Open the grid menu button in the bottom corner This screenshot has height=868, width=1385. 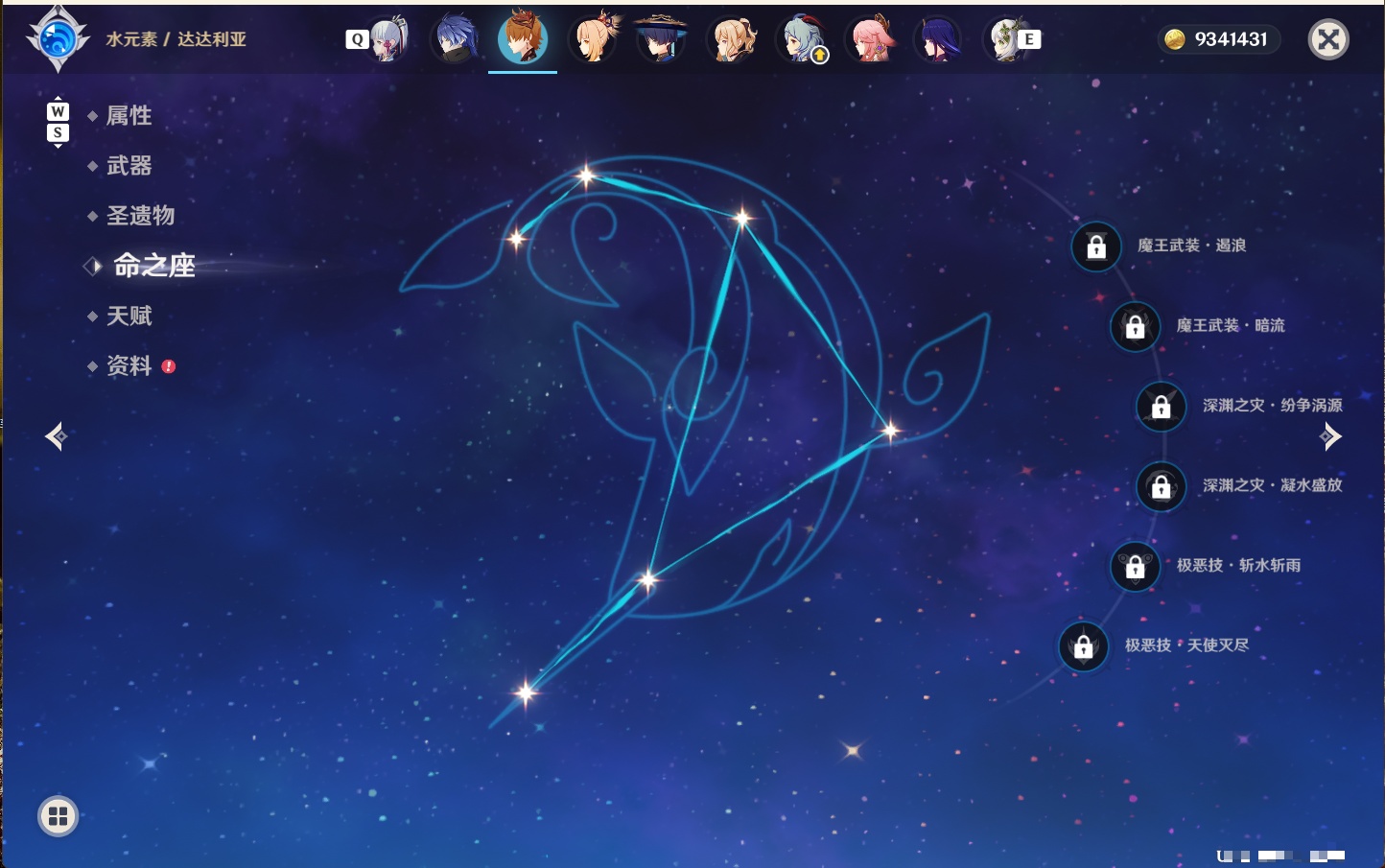click(x=58, y=816)
